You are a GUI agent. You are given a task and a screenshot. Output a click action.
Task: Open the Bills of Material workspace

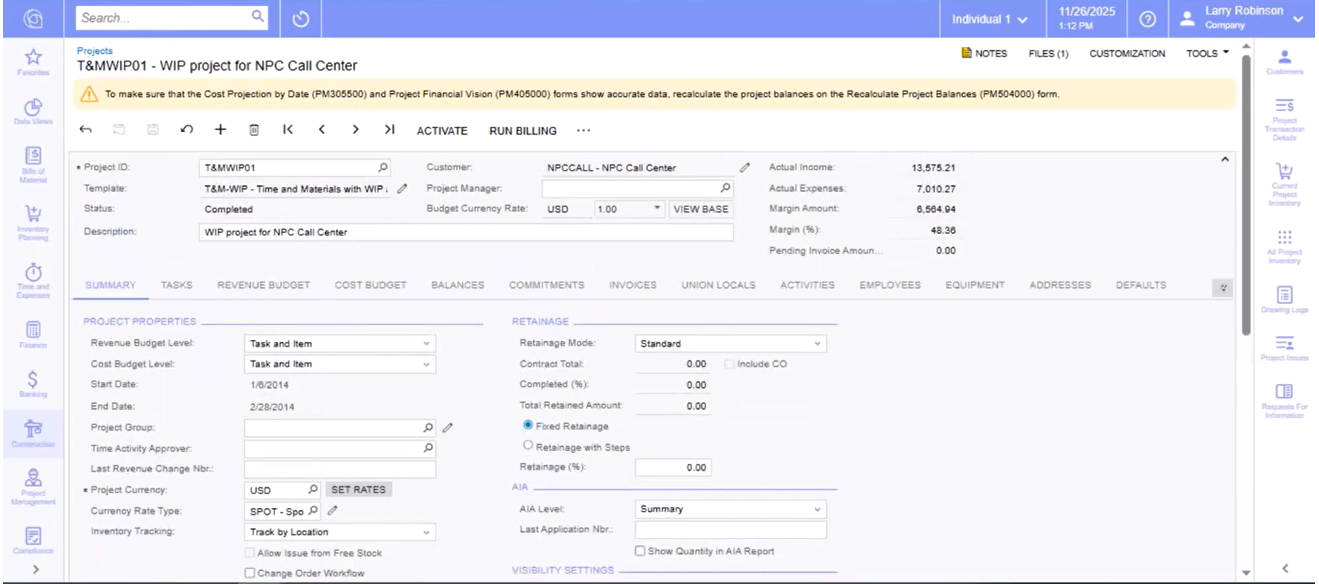33,162
